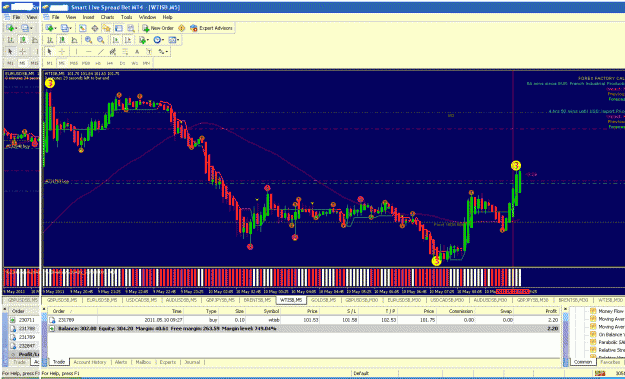Select the equidistant channel tool

tap(112, 51)
